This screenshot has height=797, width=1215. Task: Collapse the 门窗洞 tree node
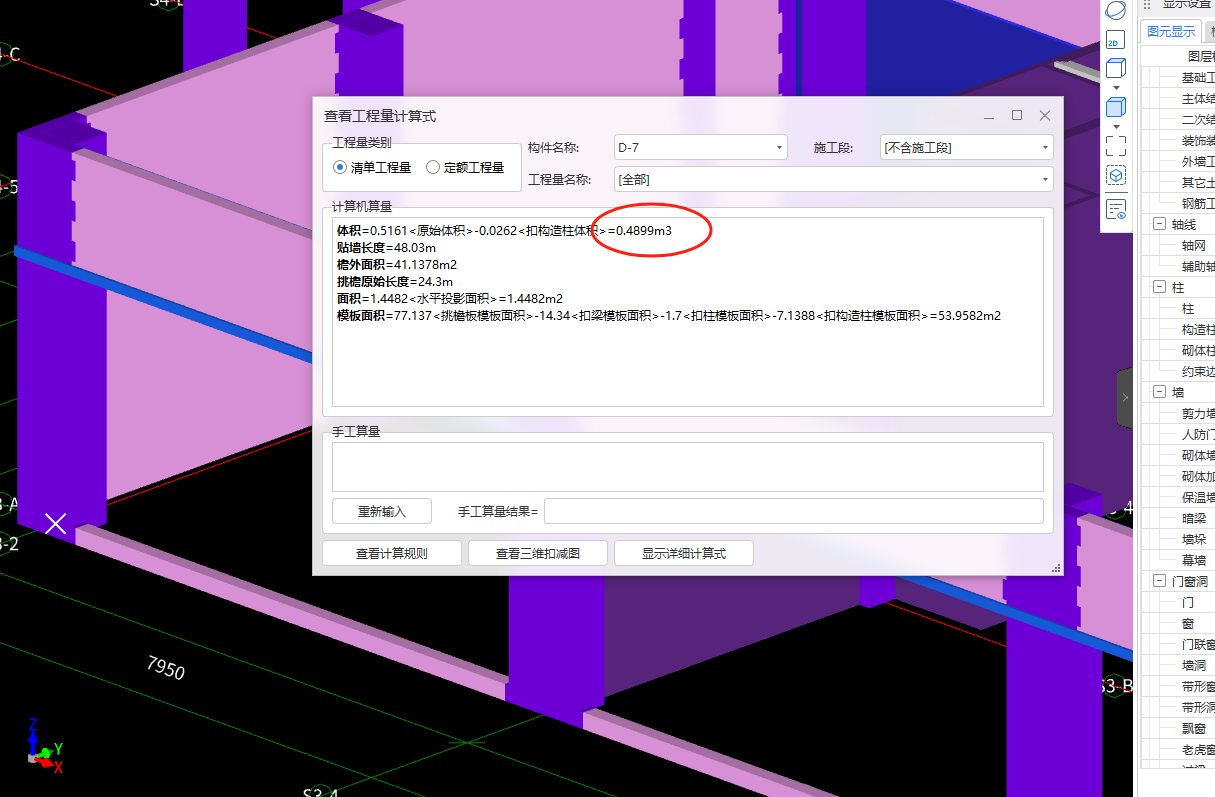1159,582
